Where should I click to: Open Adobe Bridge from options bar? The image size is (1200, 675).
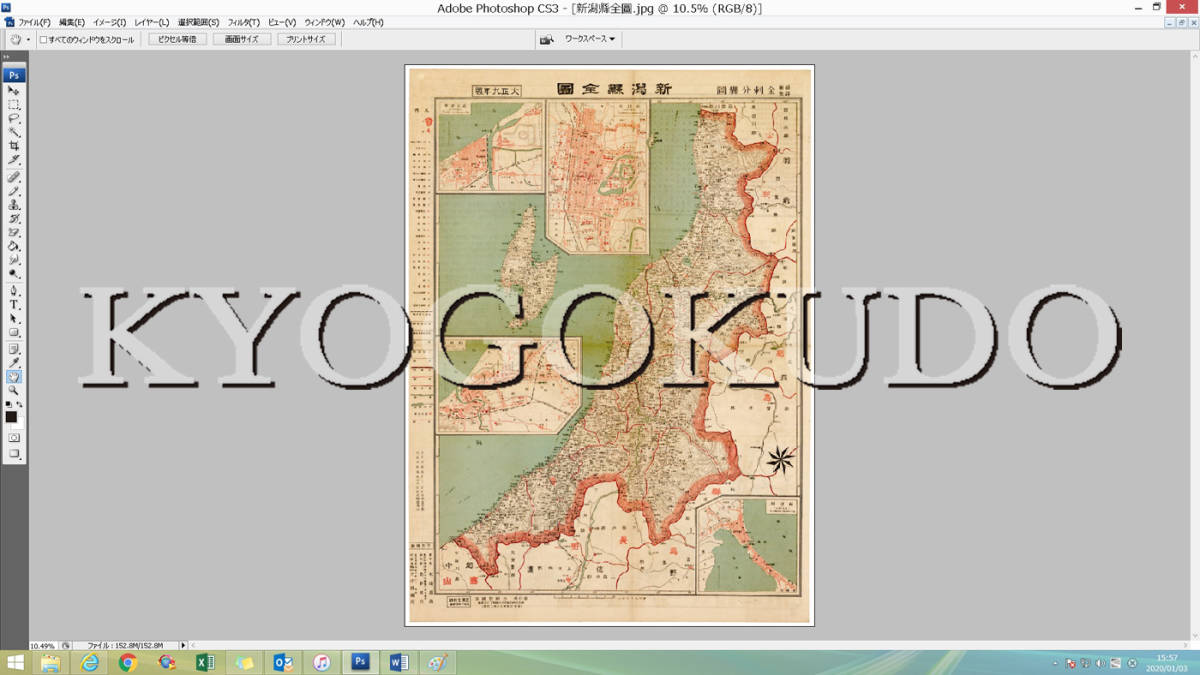(x=547, y=39)
